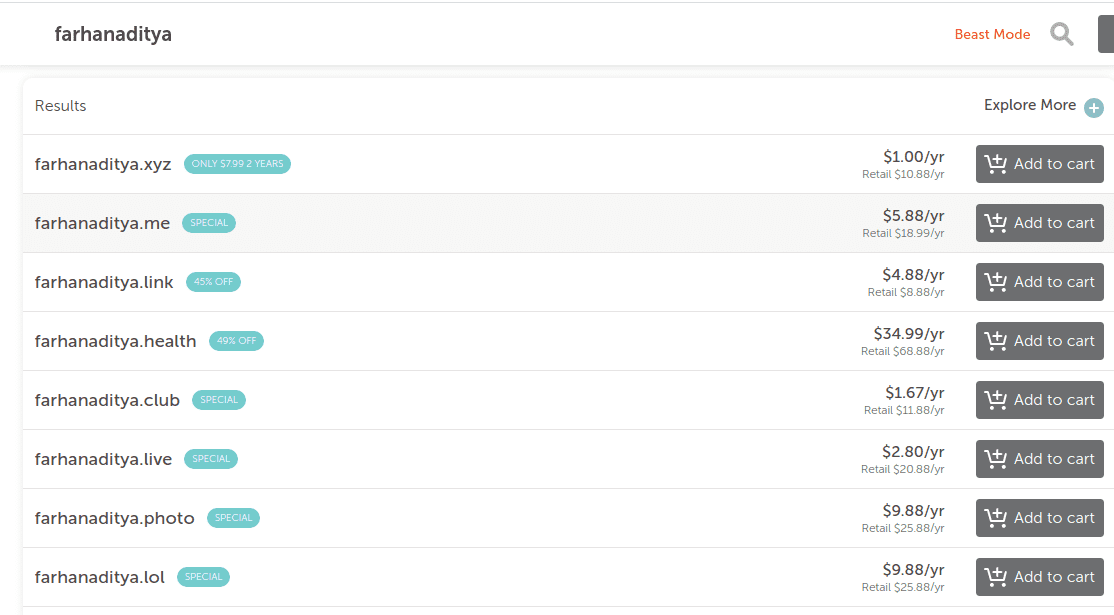Click the search magnifier icon
The image size is (1114, 615).
click(1061, 35)
